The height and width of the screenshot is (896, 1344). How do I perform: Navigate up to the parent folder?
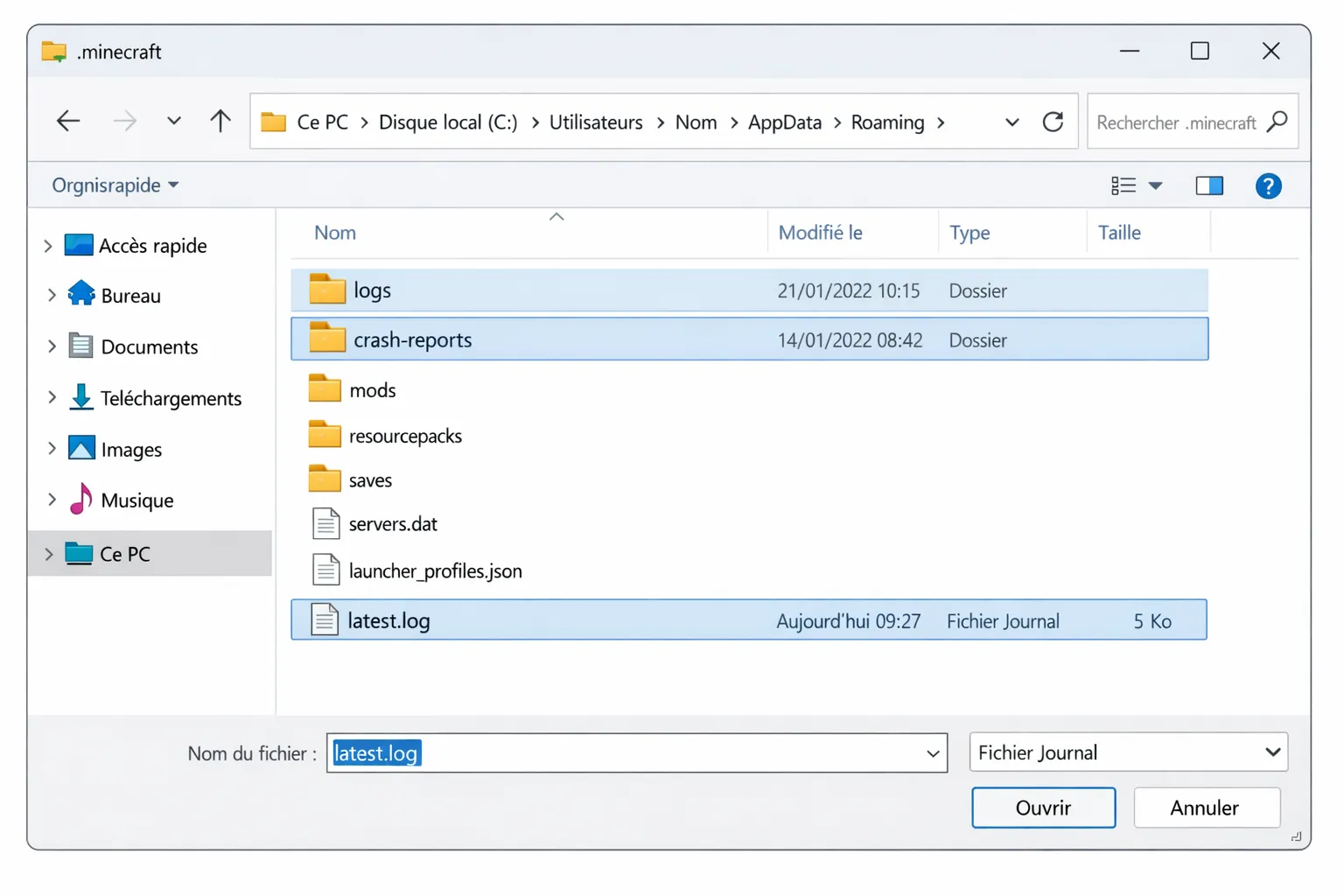point(220,121)
